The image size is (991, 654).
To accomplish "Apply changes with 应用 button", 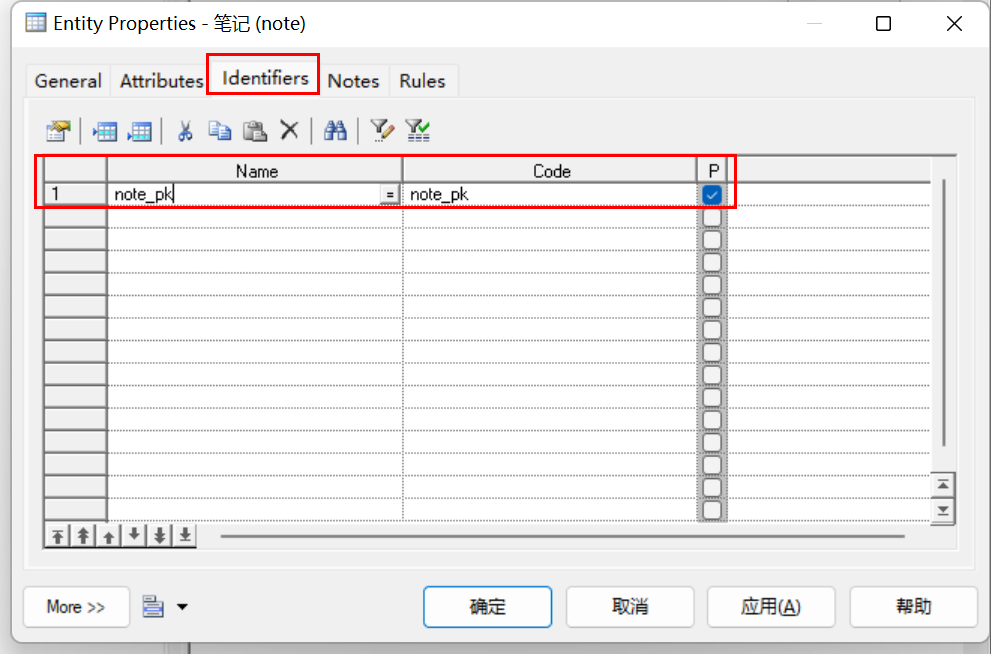I will pos(771,606).
